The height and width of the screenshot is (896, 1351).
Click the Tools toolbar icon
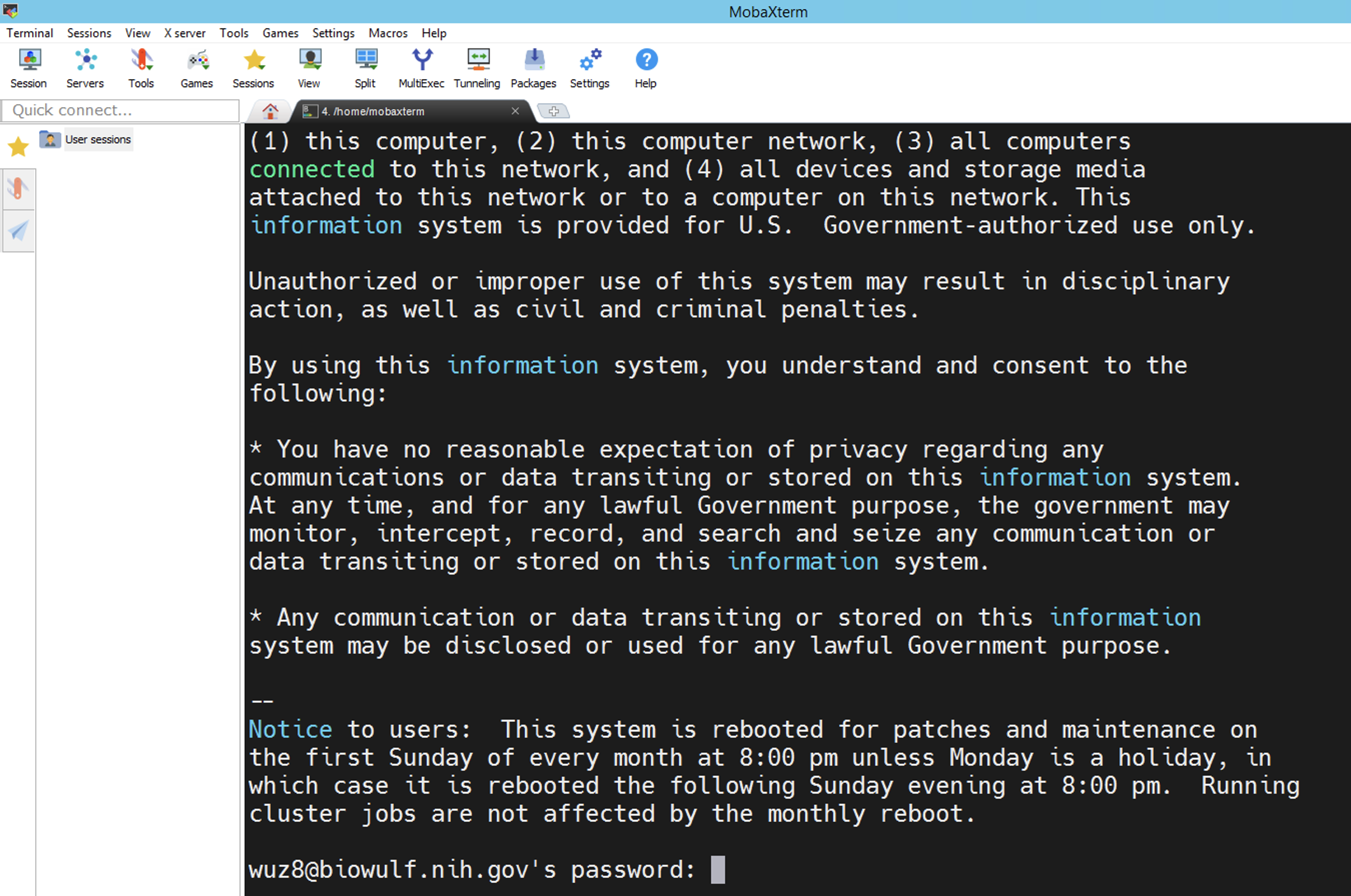click(x=141, y=68)
